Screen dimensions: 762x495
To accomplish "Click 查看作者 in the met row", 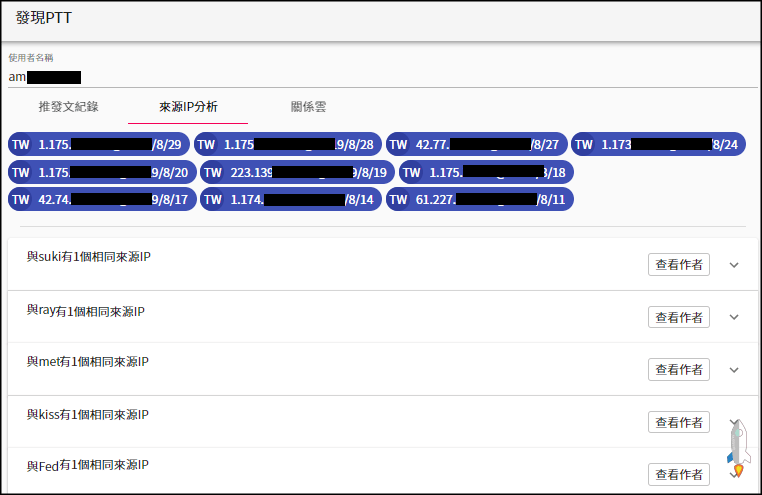I will point(679,370).
